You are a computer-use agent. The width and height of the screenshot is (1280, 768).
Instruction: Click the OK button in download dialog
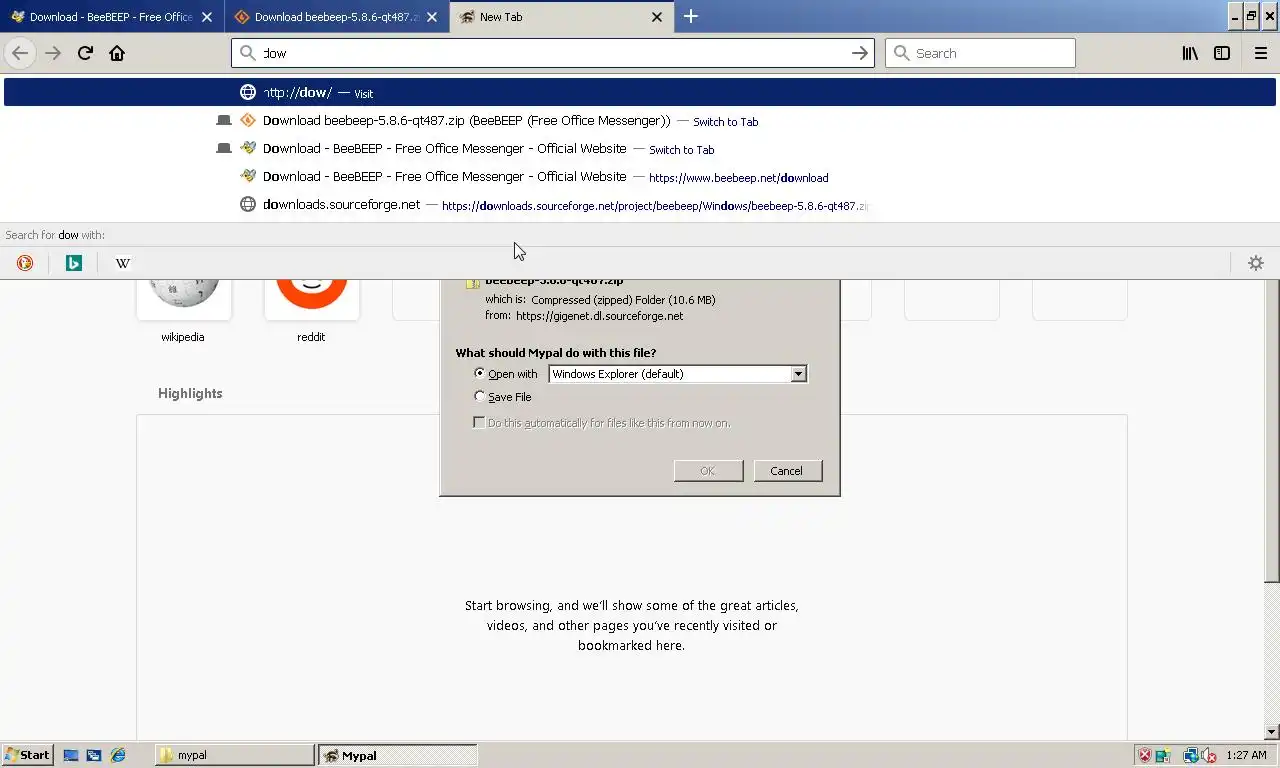[708, 471]
